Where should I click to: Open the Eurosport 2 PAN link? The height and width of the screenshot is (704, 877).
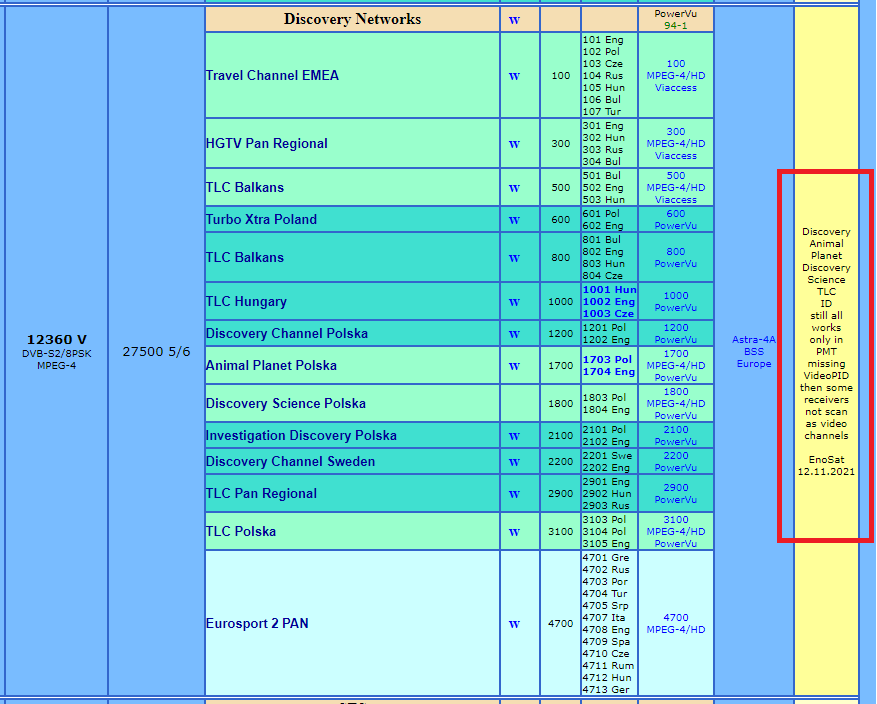pos(257,623)
